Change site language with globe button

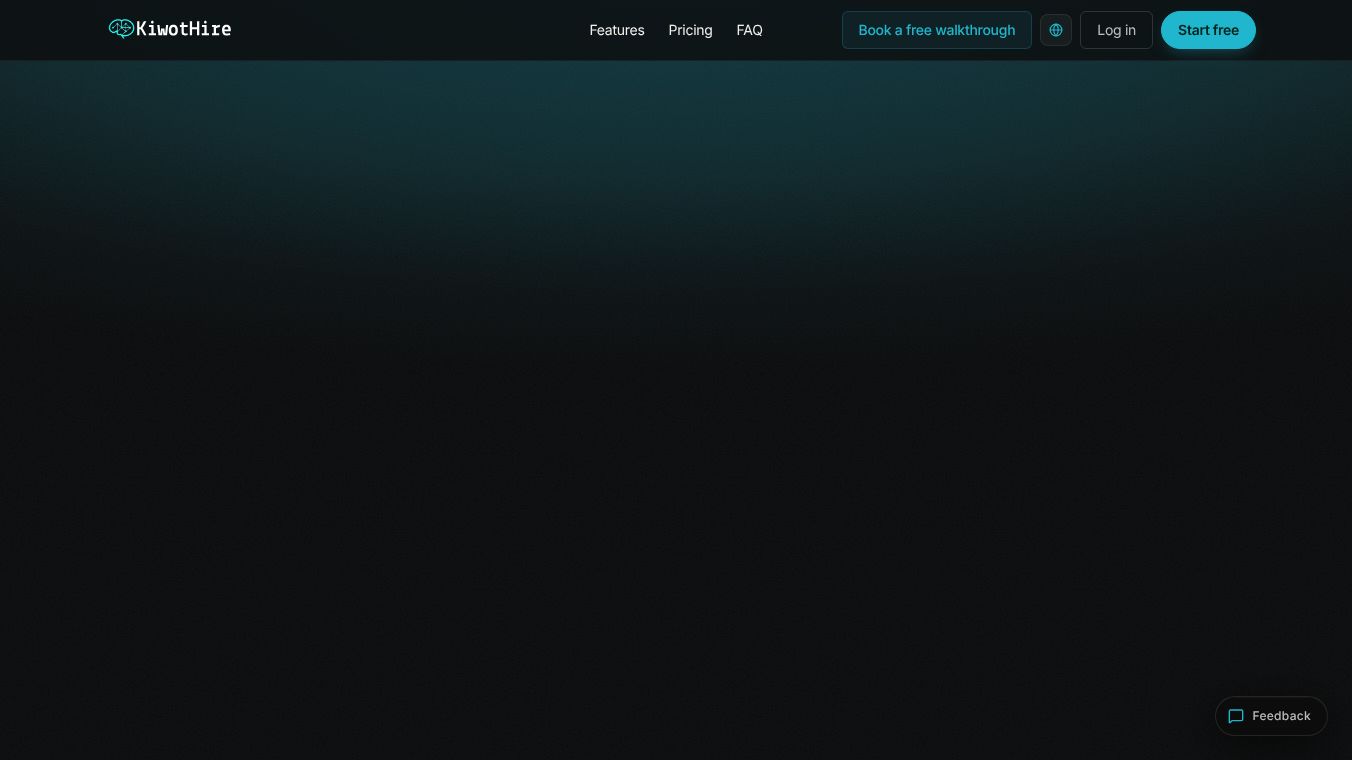pyautogui.click(x=1056, y=30)
